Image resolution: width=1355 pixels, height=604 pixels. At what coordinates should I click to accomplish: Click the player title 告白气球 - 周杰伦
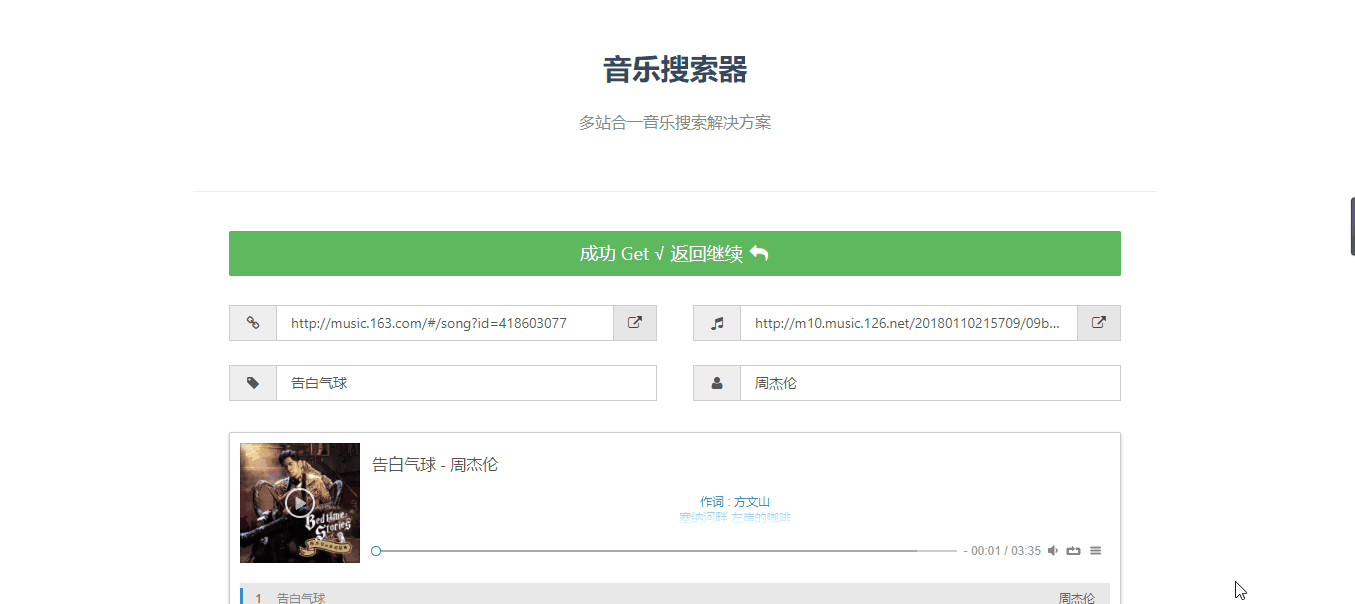(435, 464)
